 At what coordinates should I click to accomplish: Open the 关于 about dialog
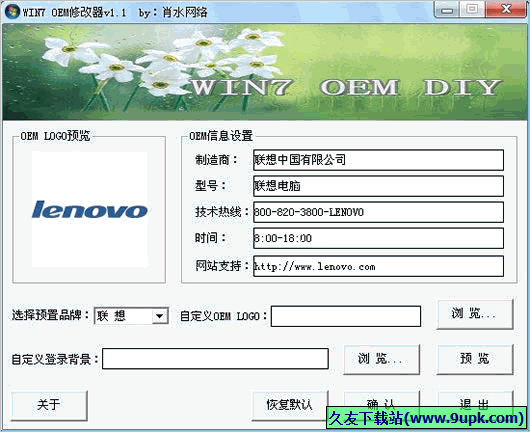coord(49,405)
